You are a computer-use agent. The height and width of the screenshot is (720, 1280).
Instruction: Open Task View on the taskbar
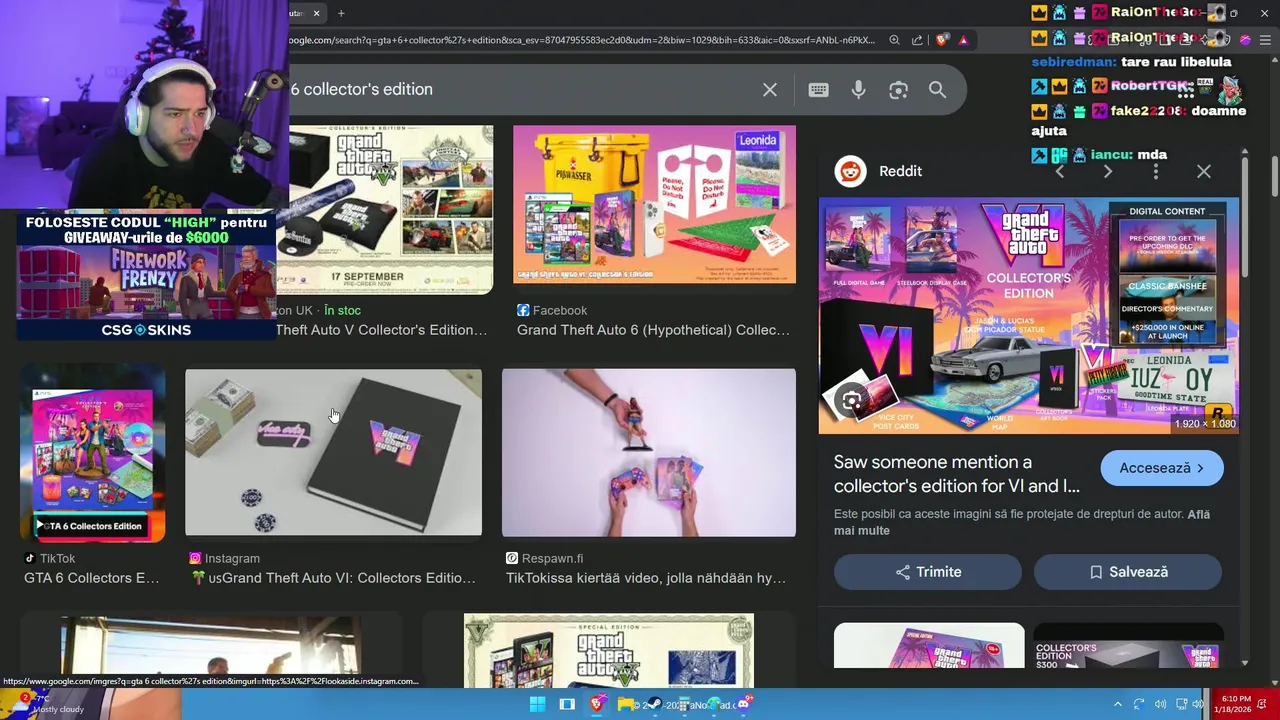pyautogui.click(x=567, y=704)
